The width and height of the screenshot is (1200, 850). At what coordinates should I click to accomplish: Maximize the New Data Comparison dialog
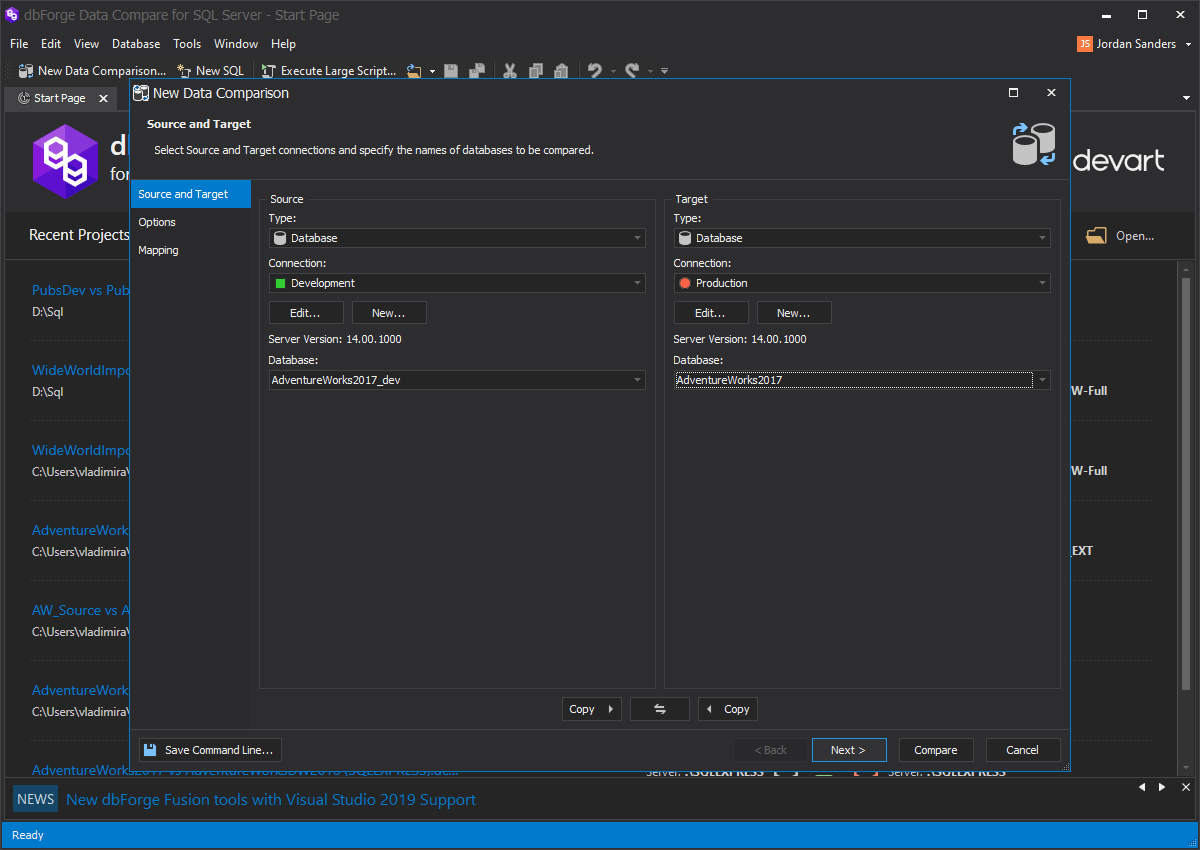click(x=1013, y=92)
